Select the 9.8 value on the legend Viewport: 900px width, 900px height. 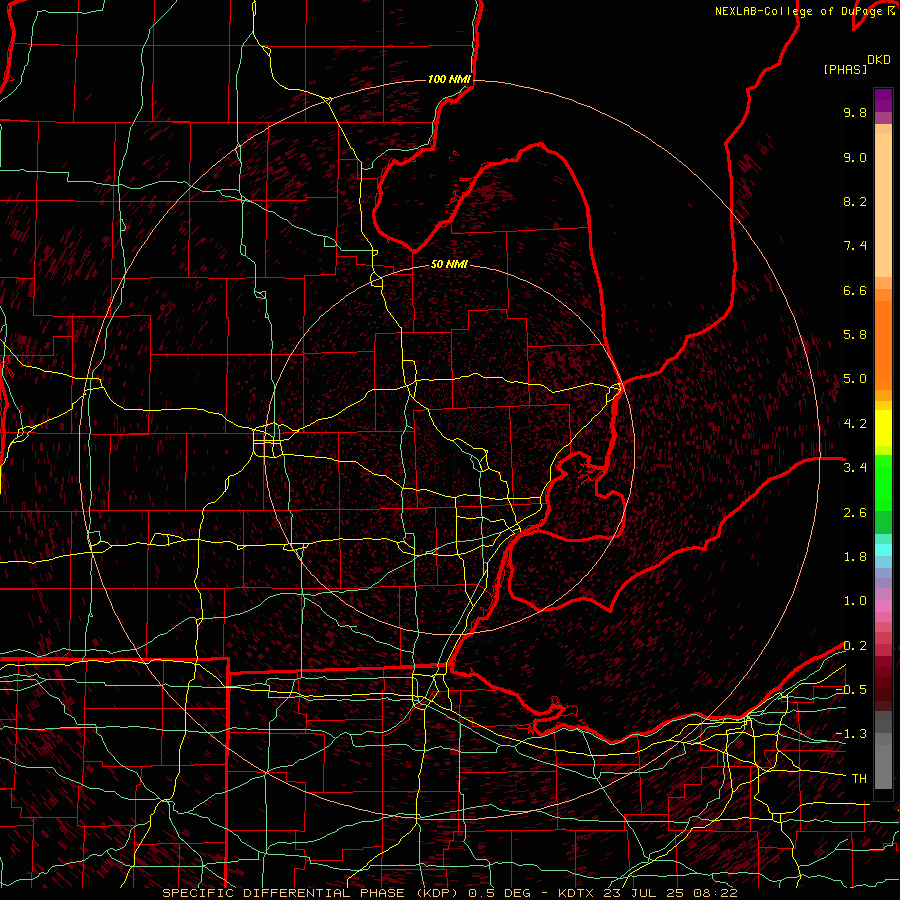coord(855,112)
